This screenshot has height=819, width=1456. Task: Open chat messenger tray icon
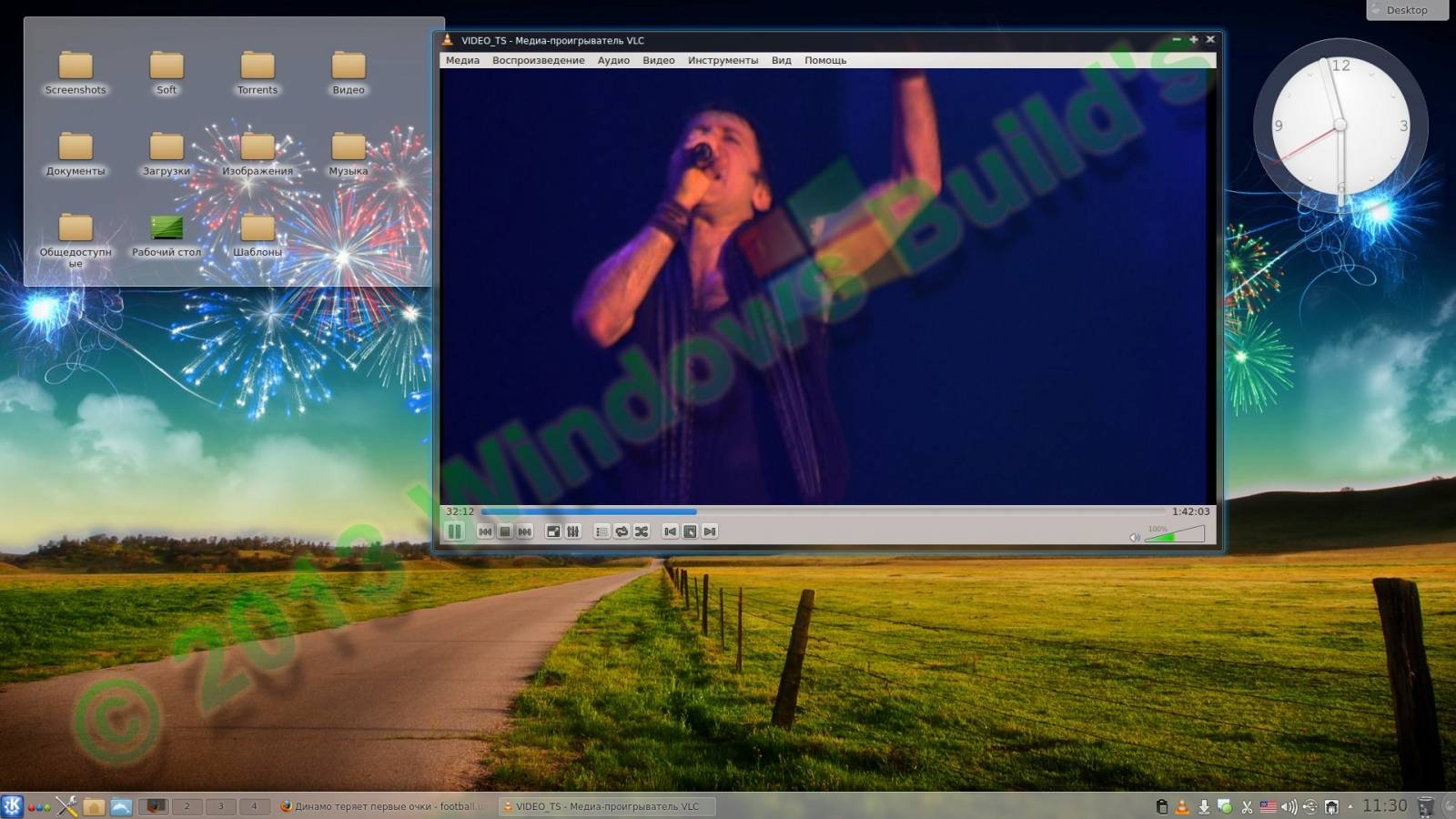[x=1225, y=806]
